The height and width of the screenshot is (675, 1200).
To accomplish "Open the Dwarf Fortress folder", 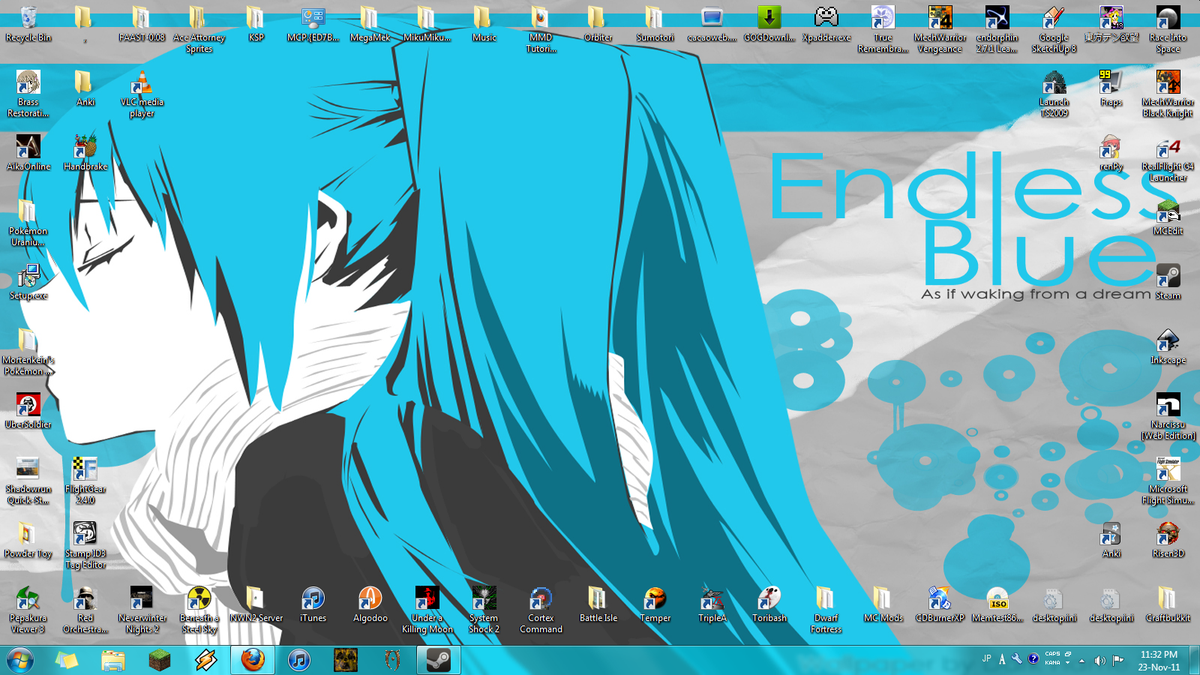I will [826, 610].
